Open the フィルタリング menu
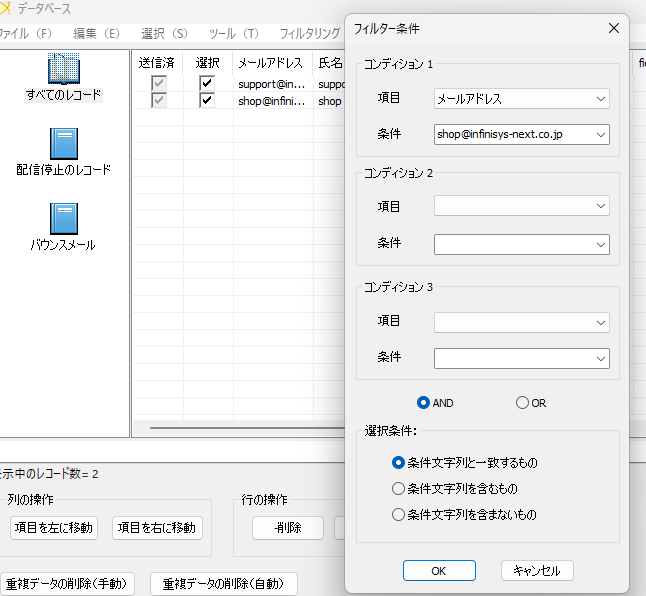 pos(310,33)
